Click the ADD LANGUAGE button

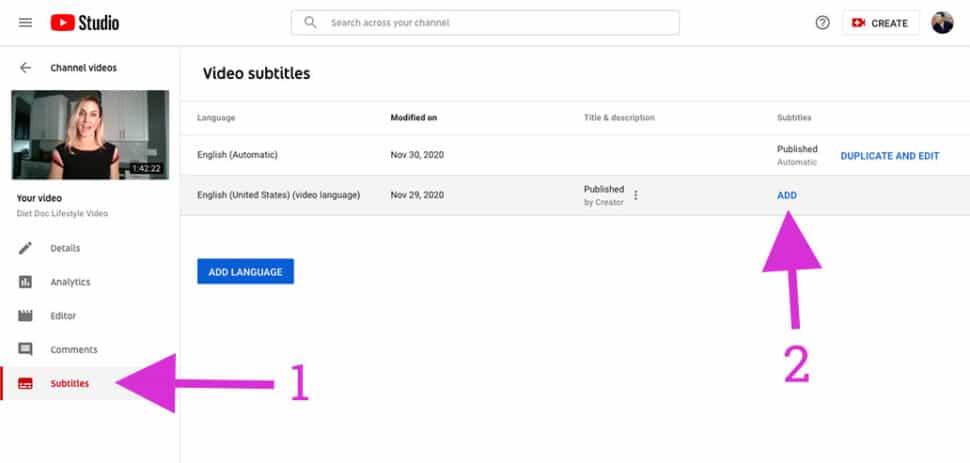click(x=246, y=272)
